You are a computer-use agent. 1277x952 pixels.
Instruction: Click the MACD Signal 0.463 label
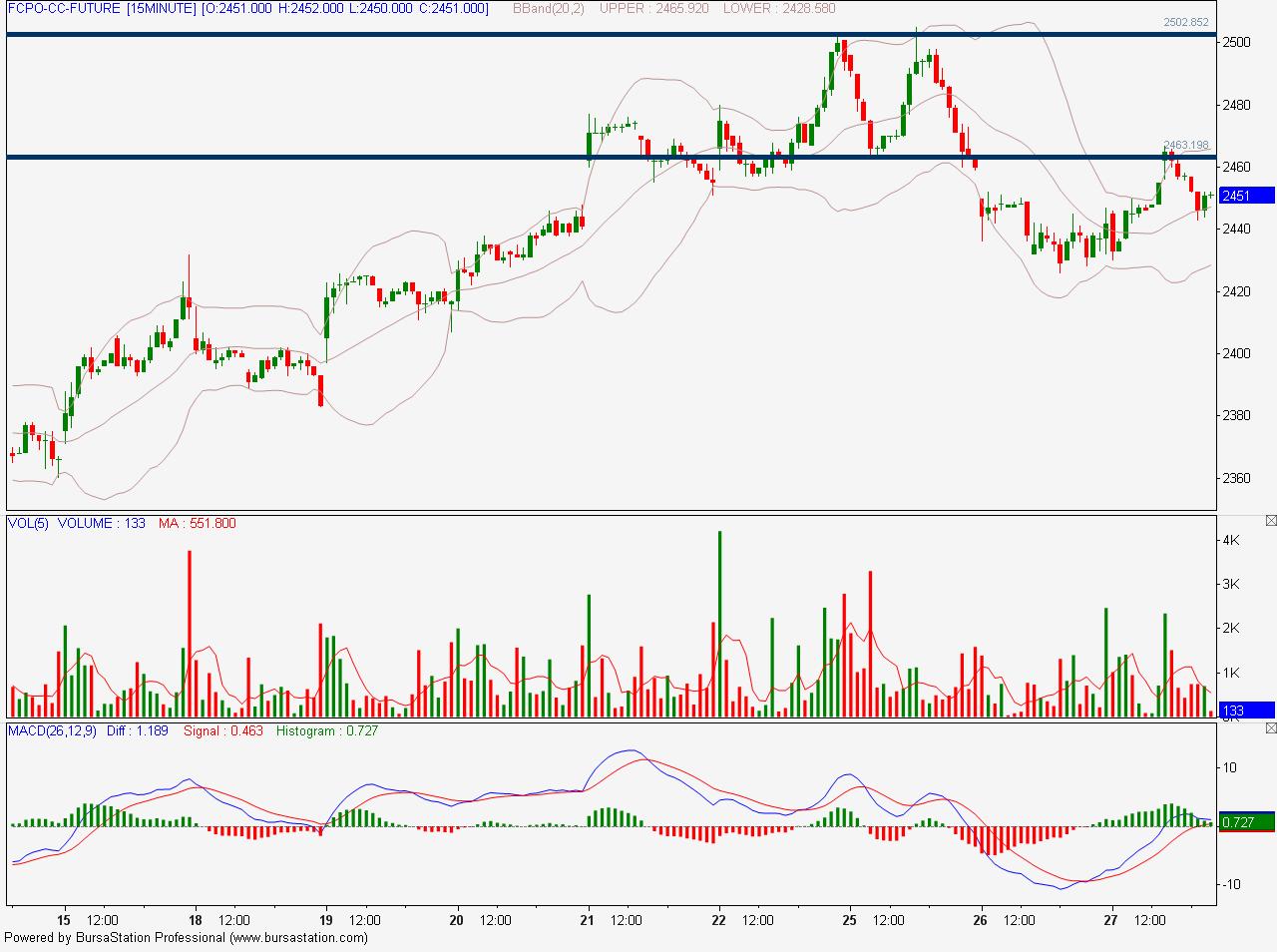pos(223,730)
